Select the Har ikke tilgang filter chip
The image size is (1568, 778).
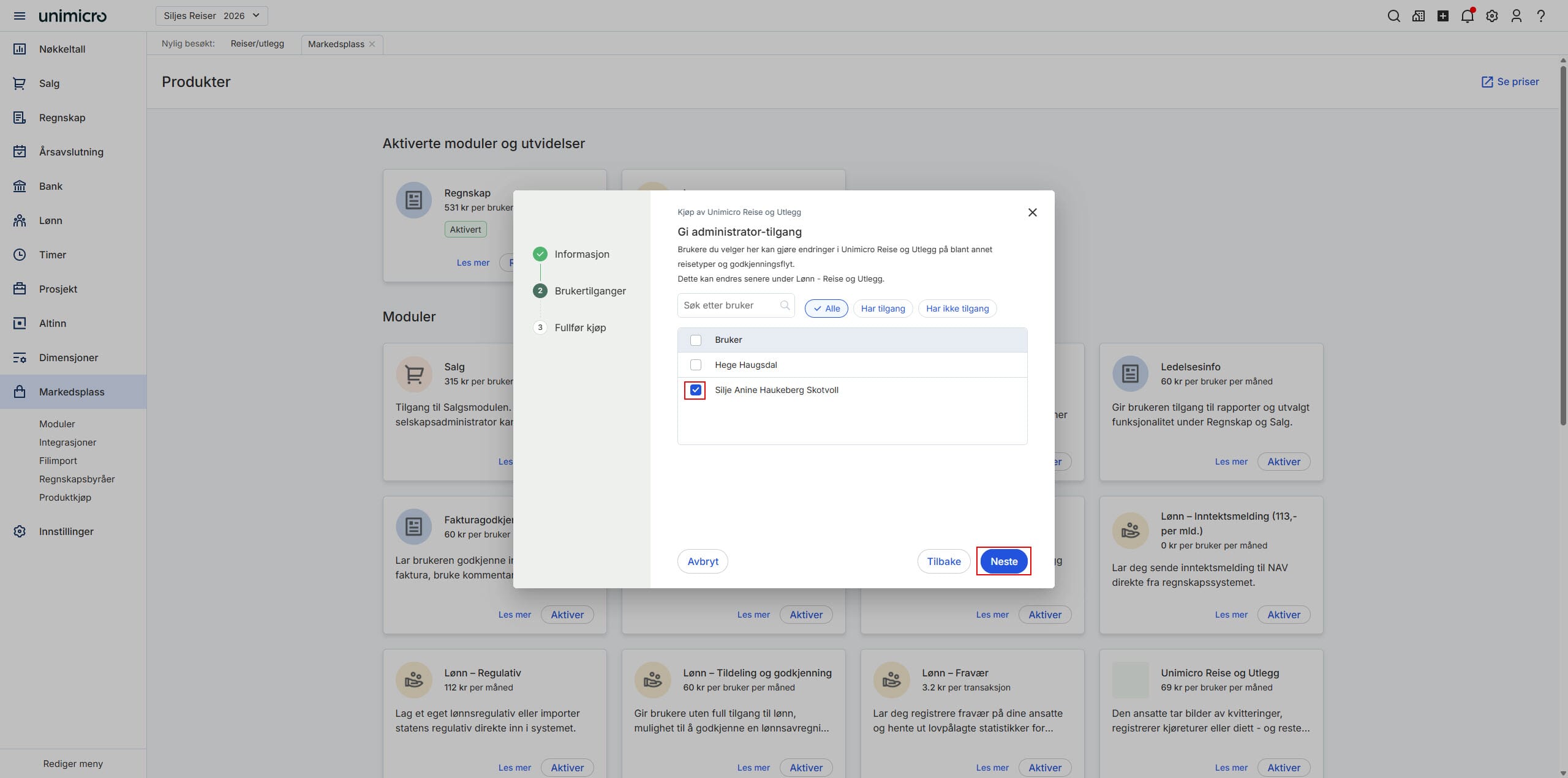(957, 309)
